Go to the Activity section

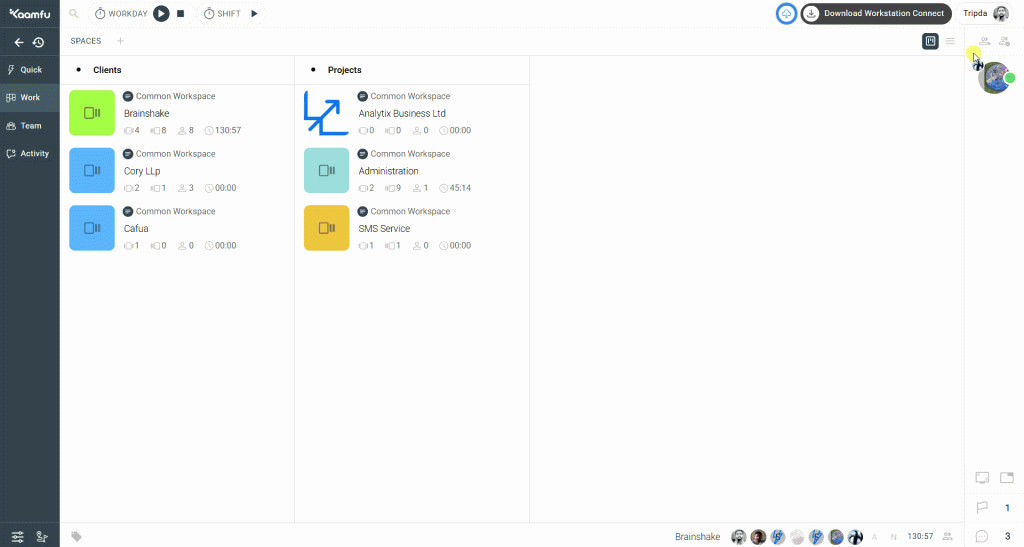[30, 154]
